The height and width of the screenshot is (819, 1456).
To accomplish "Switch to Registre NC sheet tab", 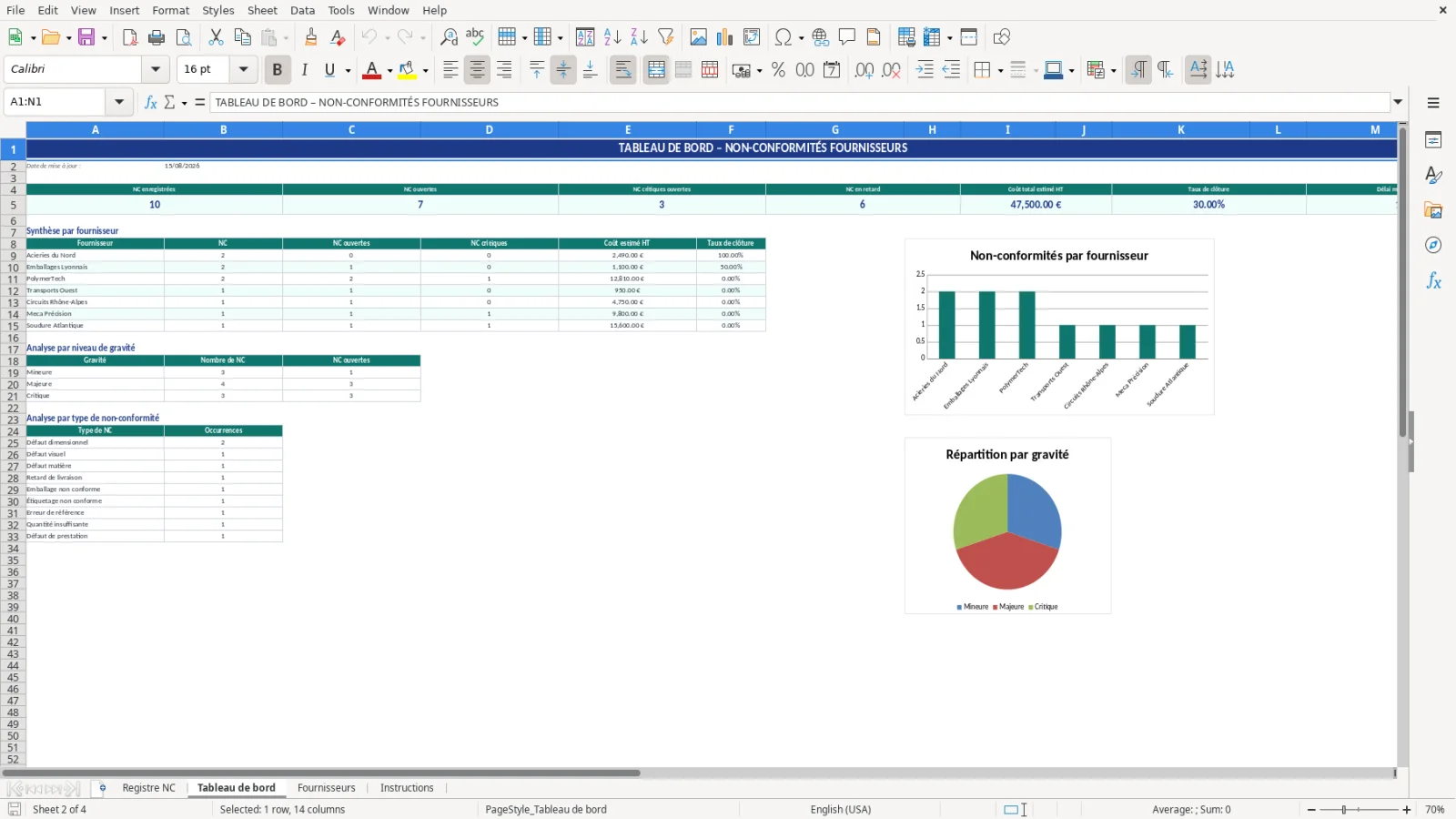I will click(x=148, y=788).
